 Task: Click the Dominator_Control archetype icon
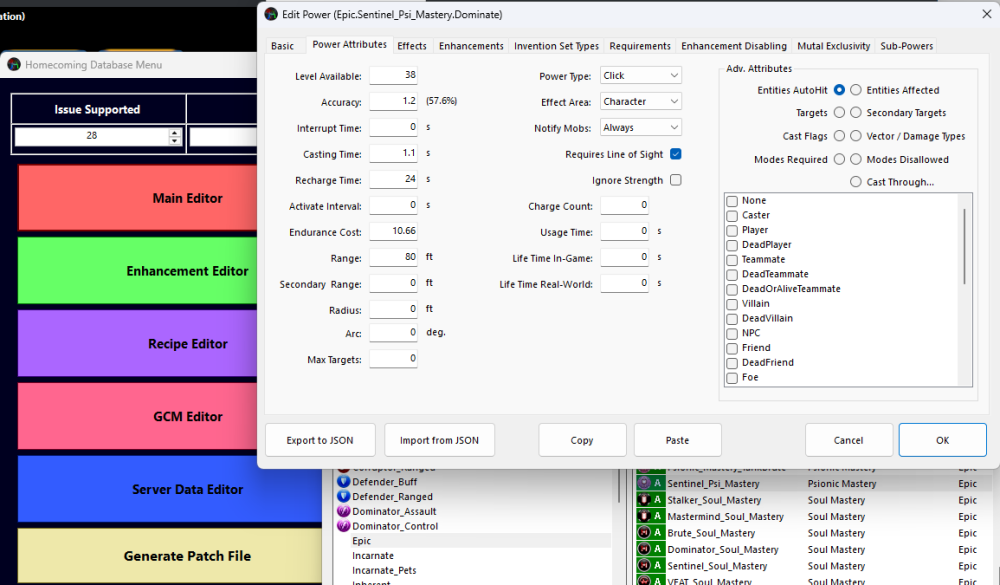click(x=343, y=527)
